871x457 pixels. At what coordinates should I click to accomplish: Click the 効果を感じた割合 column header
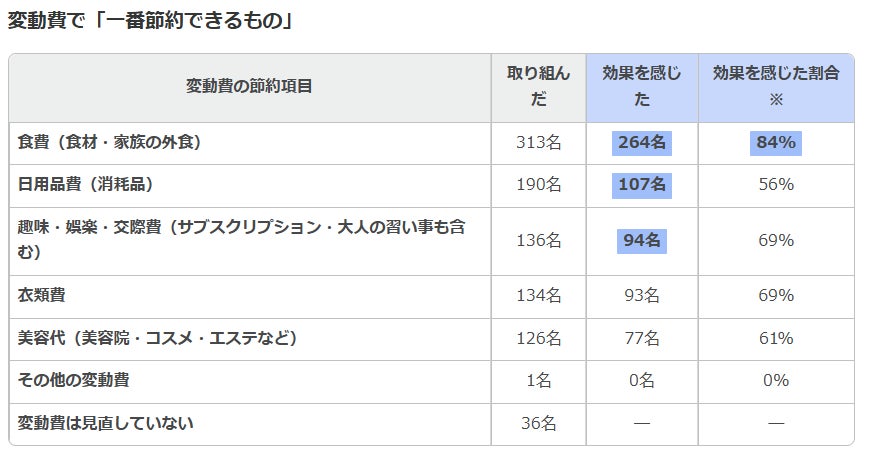click(x=775, y=86)
